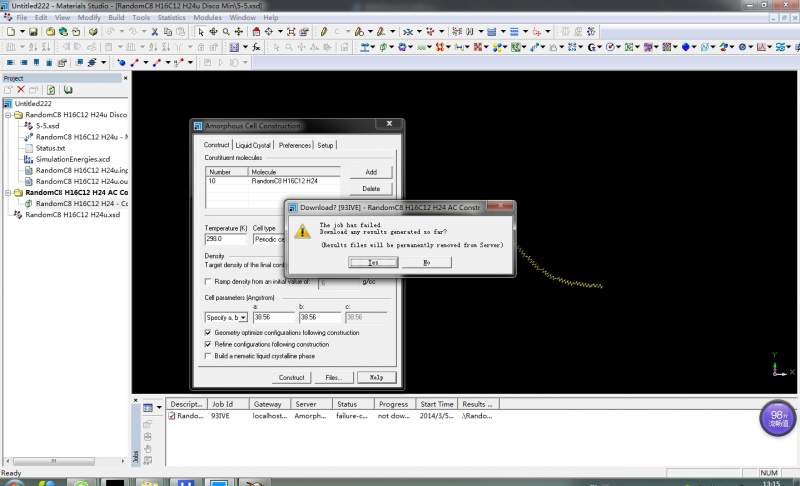Click the Cut scissors icon

point(155,32)
